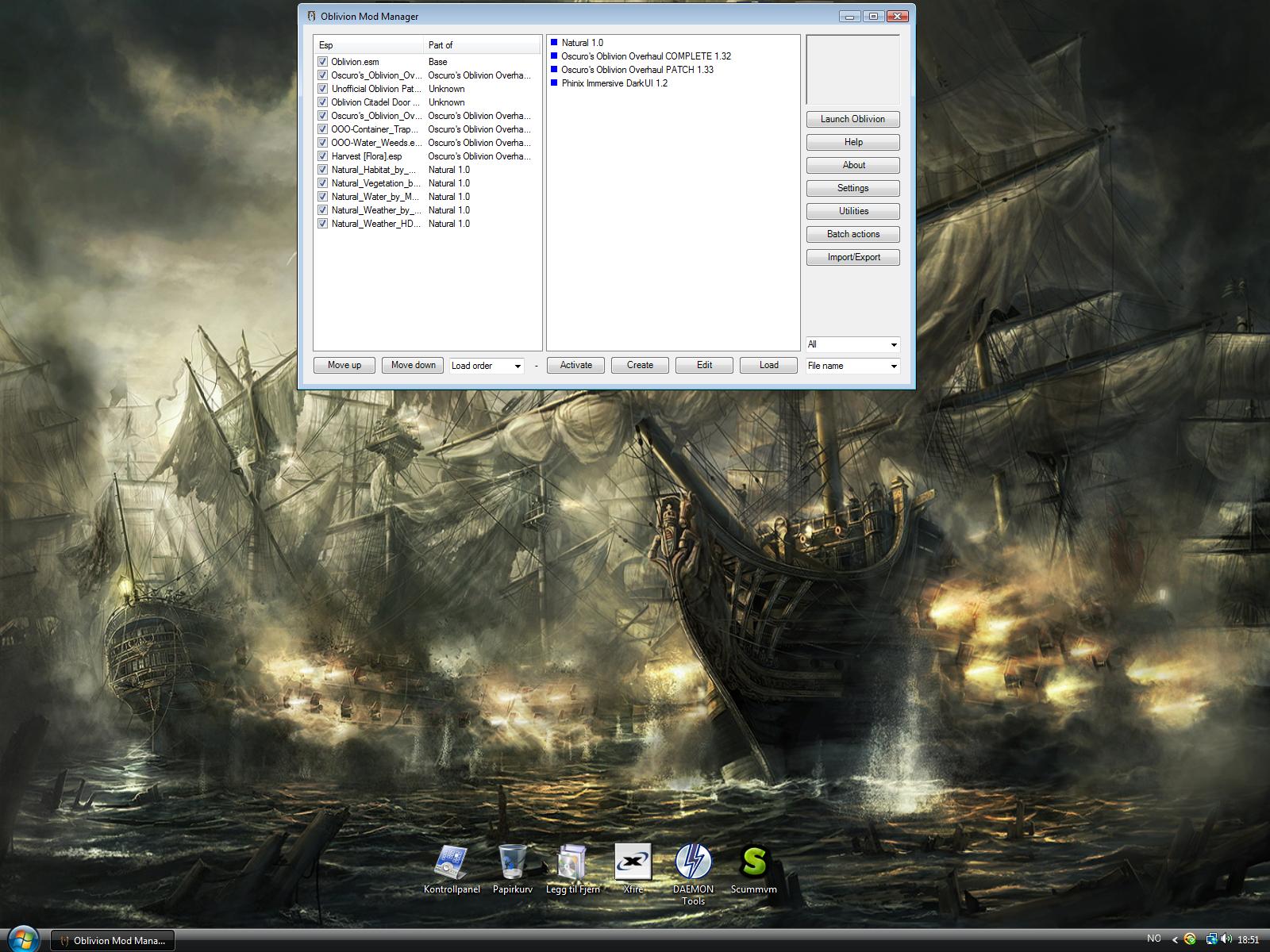1270x952 pixels.
Task: Sort by the Part of column header
Action: pyautogui.click(x=482, y=45)
